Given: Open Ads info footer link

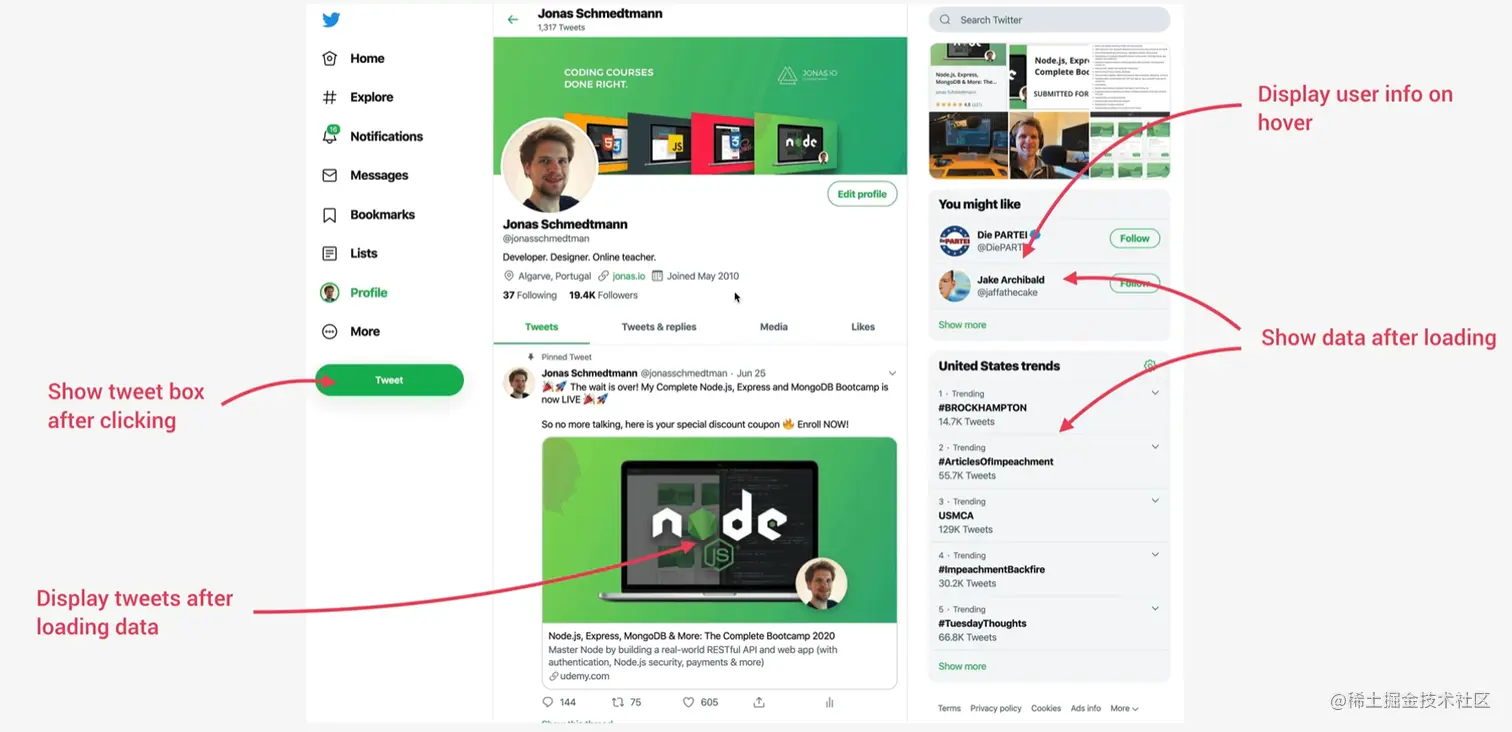Looking at the screenshot, I should point(1085,709).
